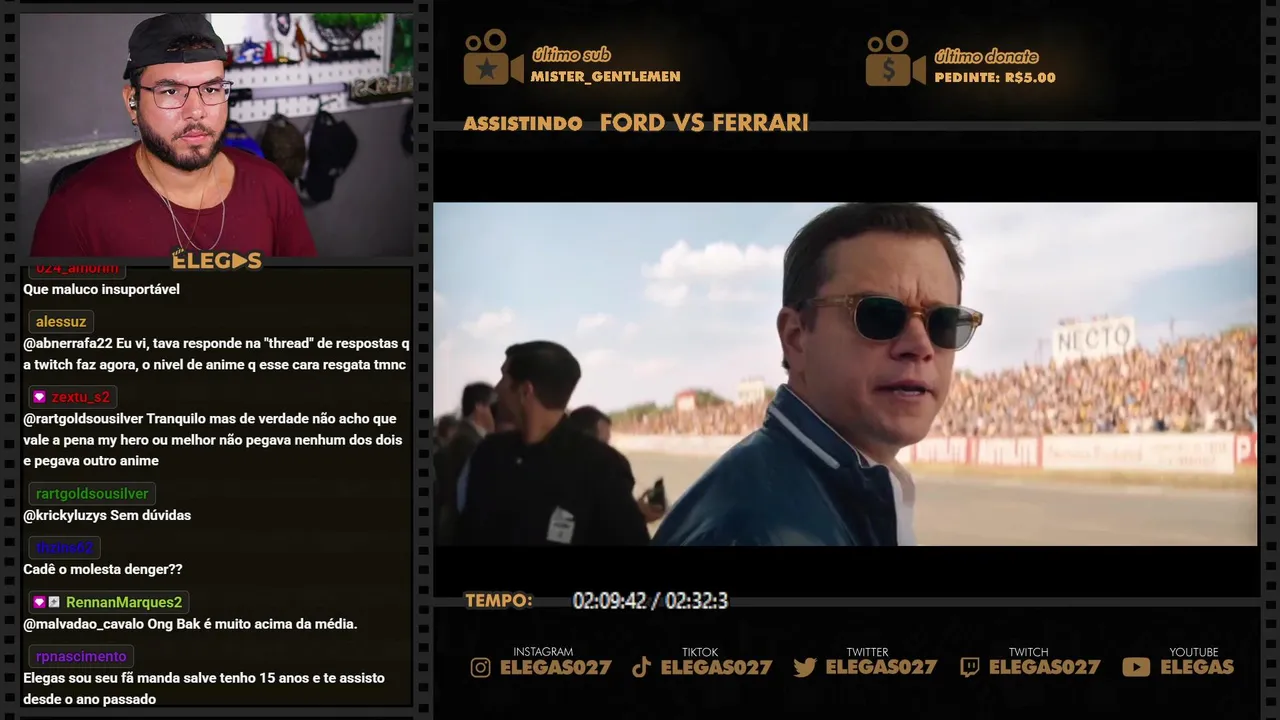Click the INSTAGRAM label
1280x720 pixels.
click(x=543, y=652)
